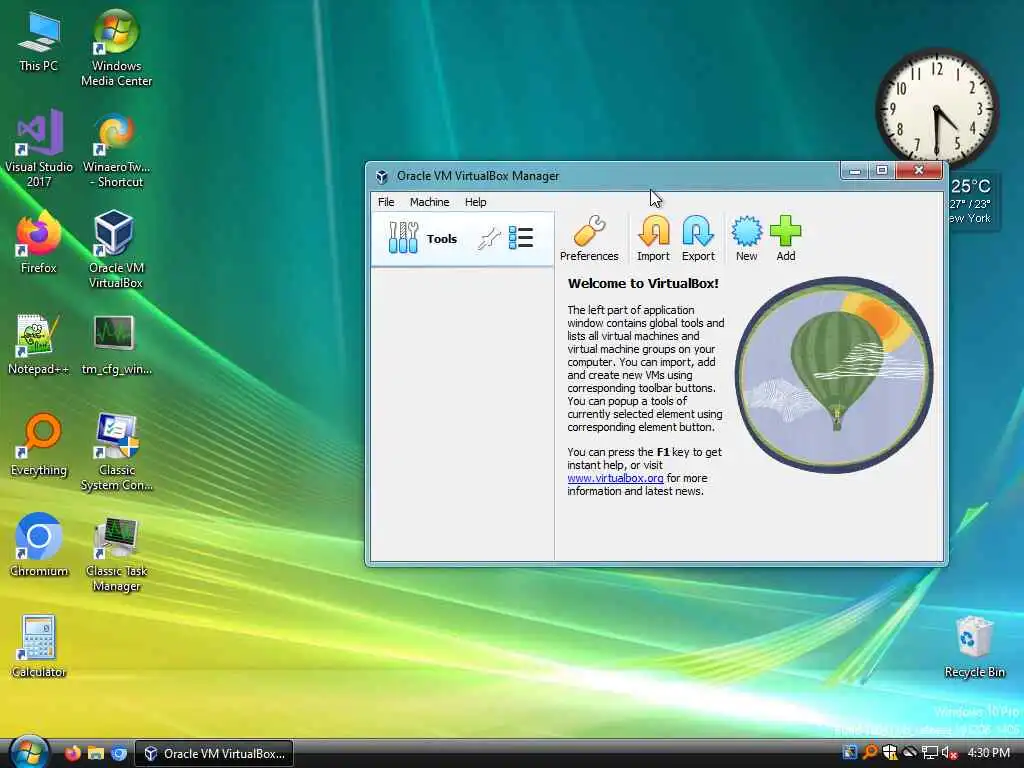Select Notepad++ desktop icon
1024x768 pixels.
point(38,344)
